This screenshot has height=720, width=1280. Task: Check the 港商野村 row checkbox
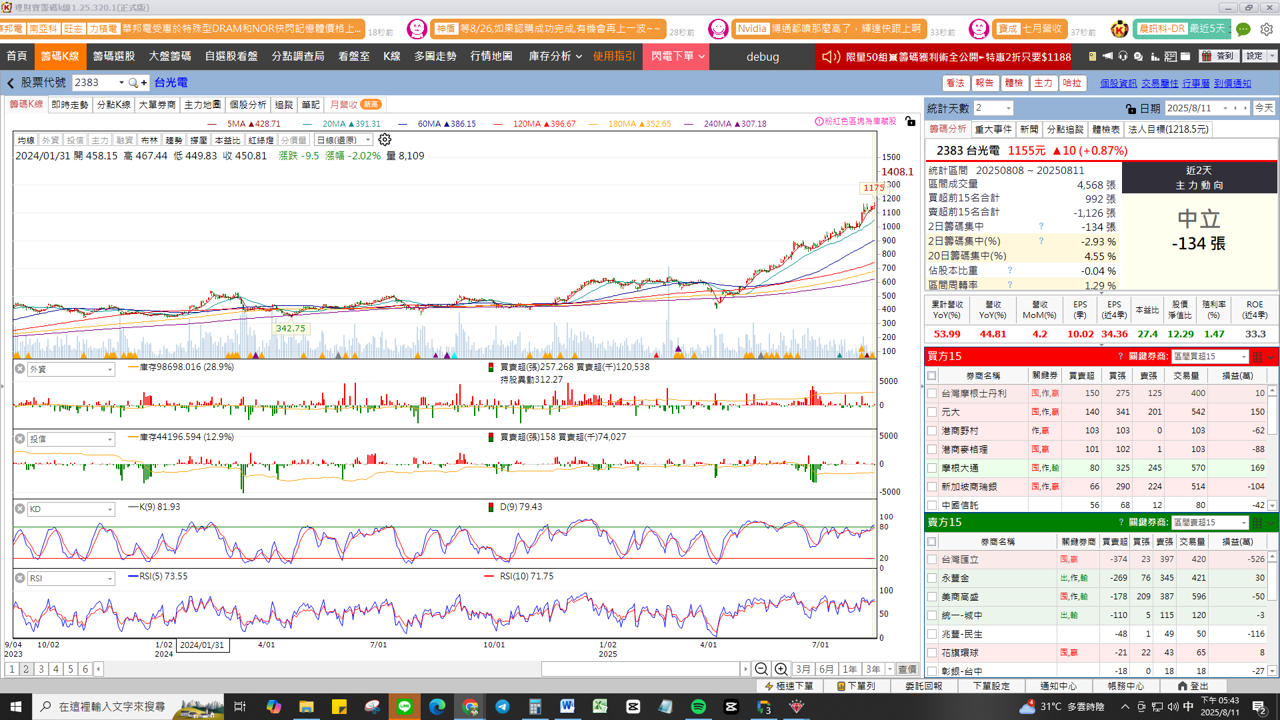(932, 431)
